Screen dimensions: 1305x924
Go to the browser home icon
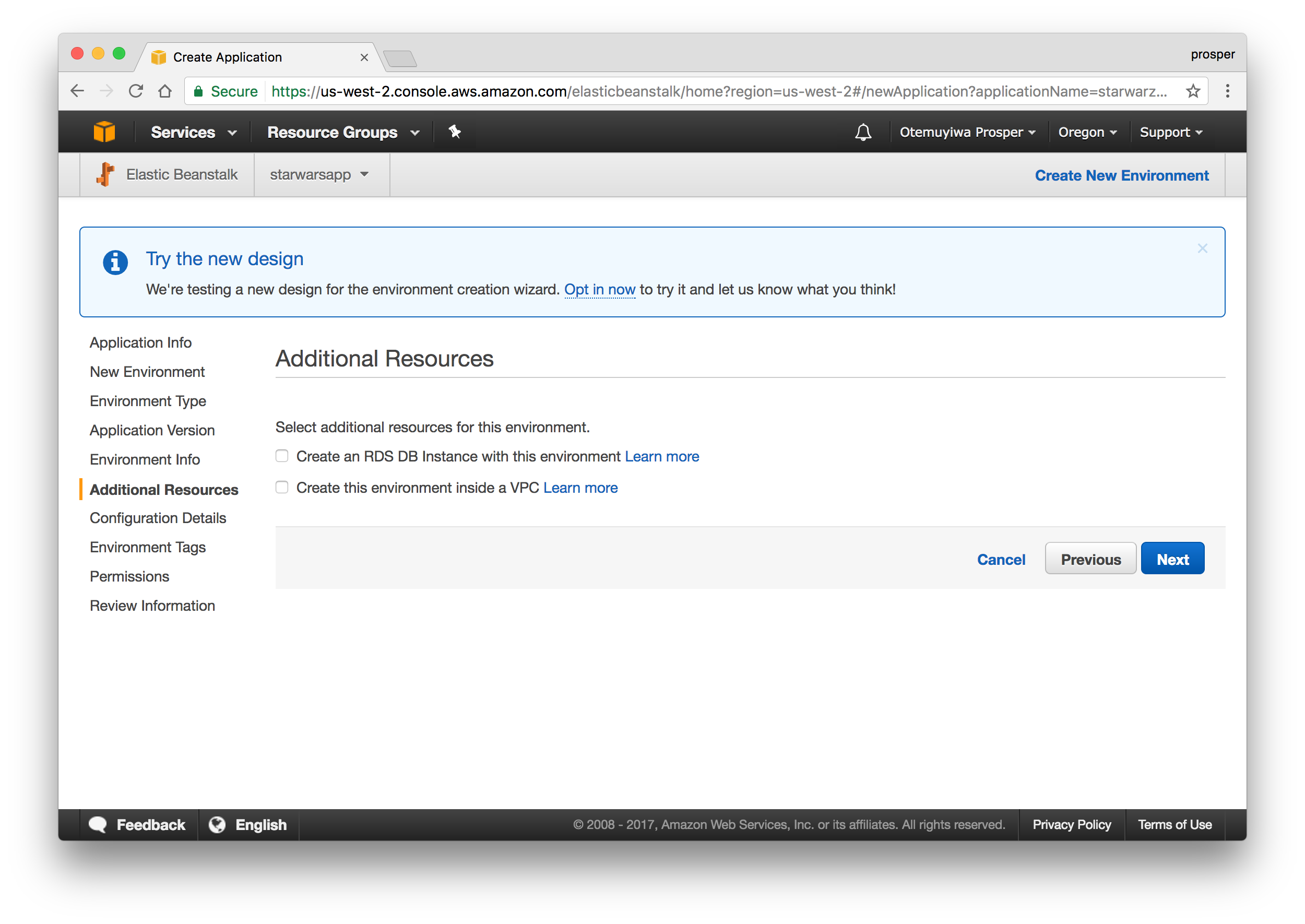pyautogui.click(x=165, y=91)
